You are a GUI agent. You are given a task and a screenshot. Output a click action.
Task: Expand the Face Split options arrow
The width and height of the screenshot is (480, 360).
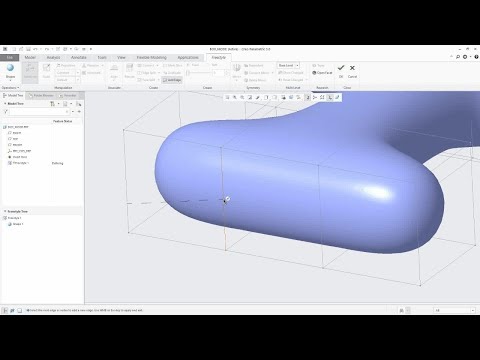(158, 80)
